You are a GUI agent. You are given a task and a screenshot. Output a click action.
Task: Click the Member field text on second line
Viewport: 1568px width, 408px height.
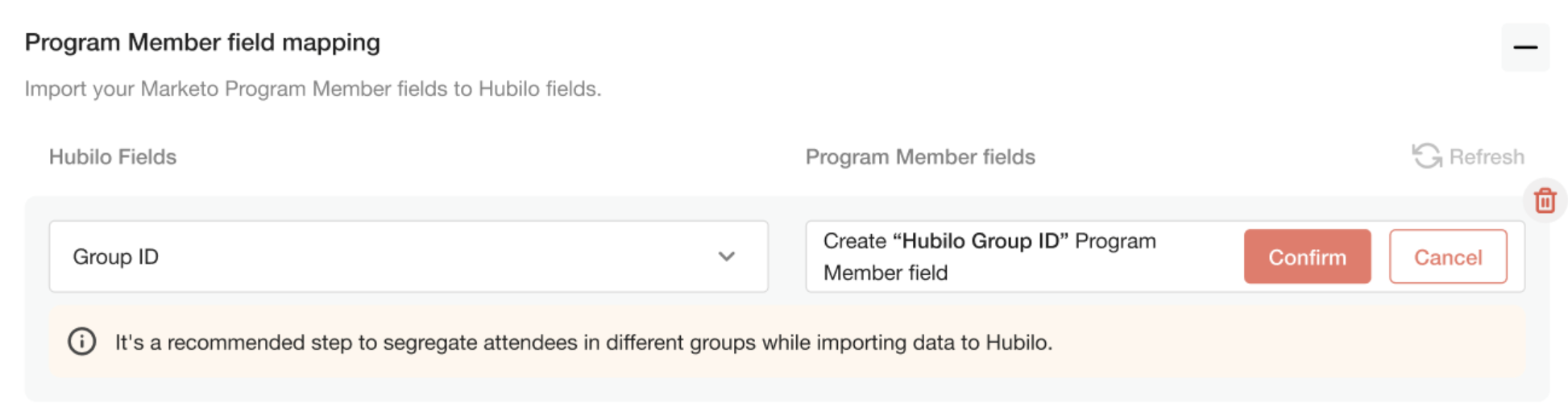tap(886, 273)
